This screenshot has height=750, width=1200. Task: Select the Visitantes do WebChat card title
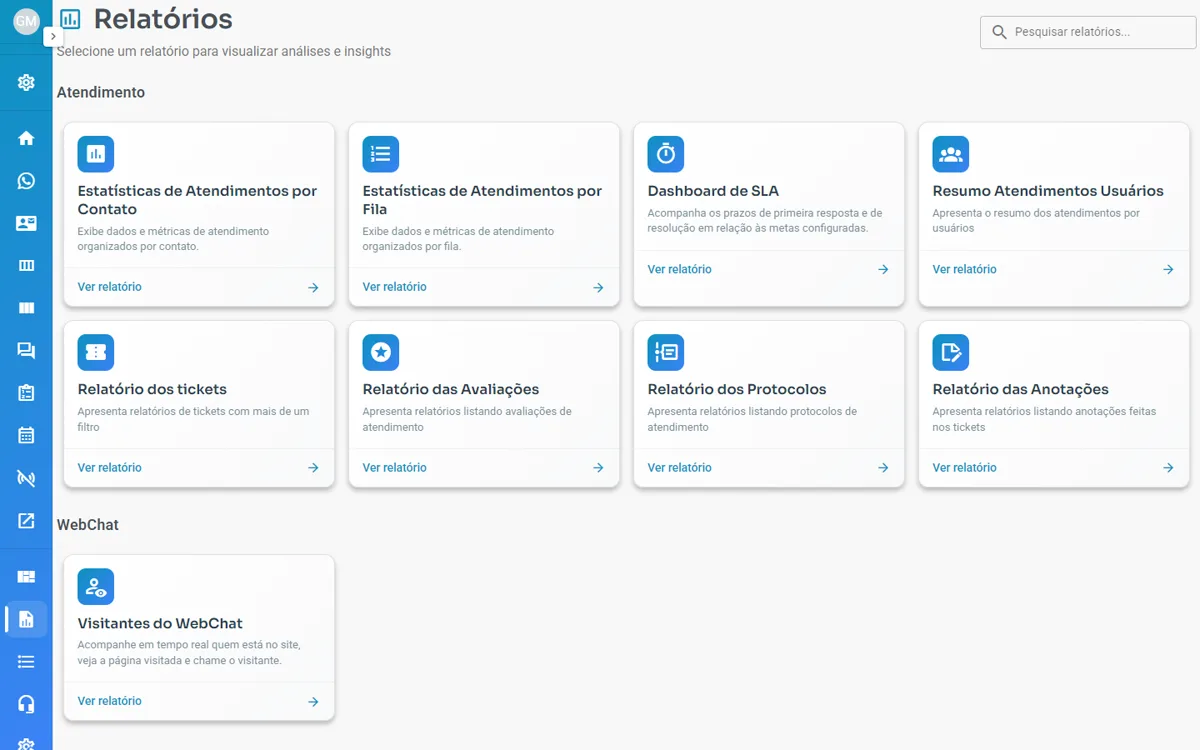click(x=160, y=623)
